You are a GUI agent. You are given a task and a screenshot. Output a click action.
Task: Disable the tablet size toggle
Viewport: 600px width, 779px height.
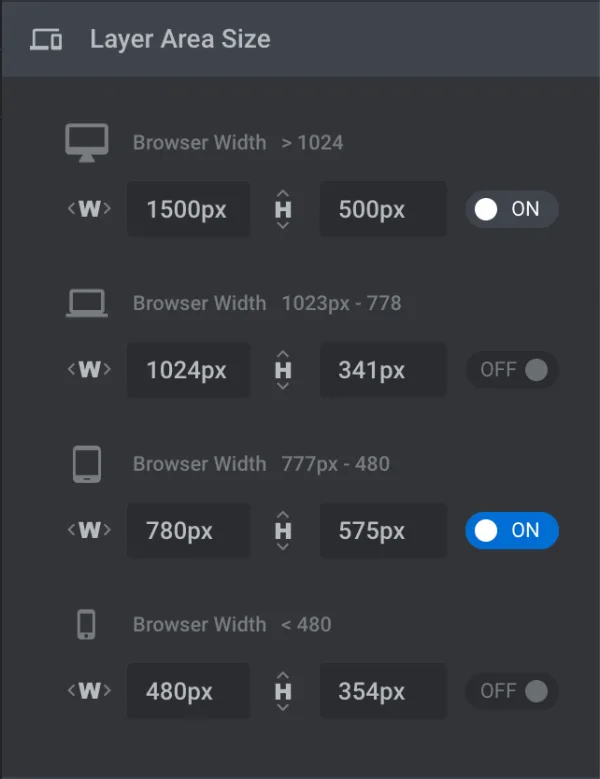(511, 530)
